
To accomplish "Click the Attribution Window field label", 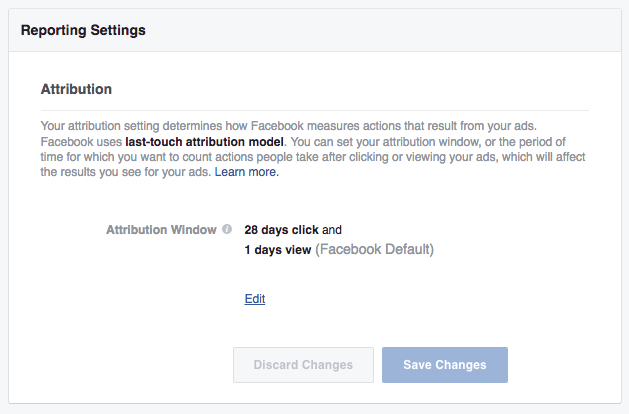I will 161,230.
